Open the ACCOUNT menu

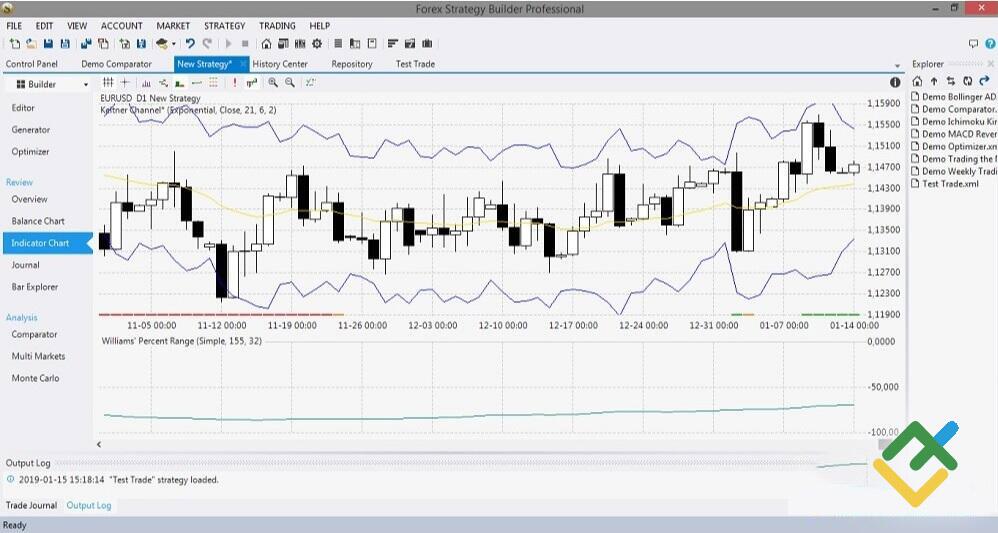pos(122,26)
